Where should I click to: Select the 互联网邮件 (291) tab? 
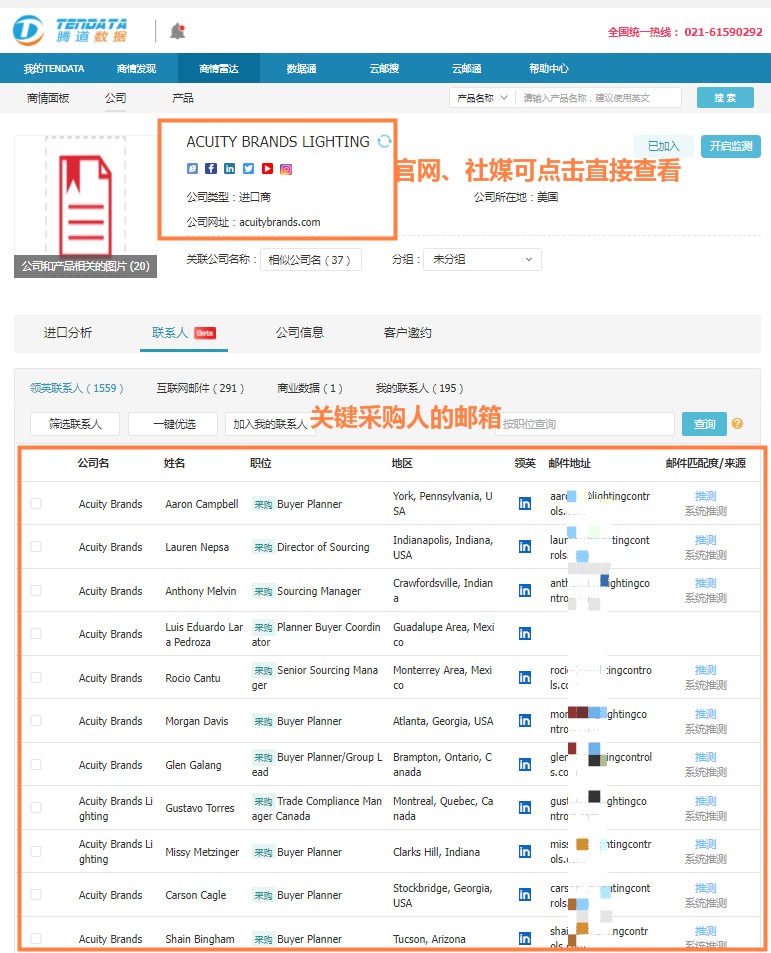(200, 388)
